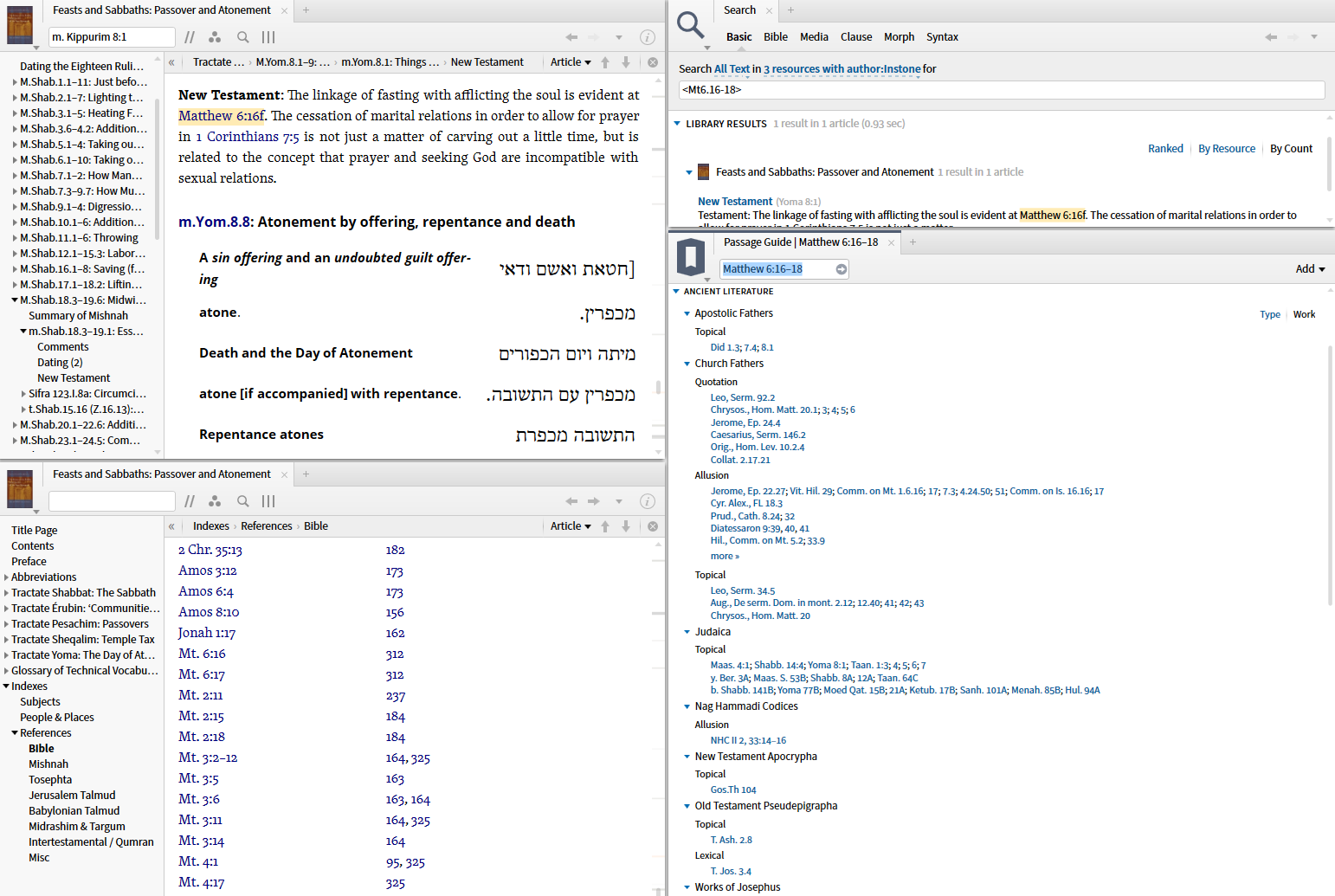Screen dimensions: 1335x896
Task: Click parallel resources icon in bottom-left panel
Action: click(190, 501)
